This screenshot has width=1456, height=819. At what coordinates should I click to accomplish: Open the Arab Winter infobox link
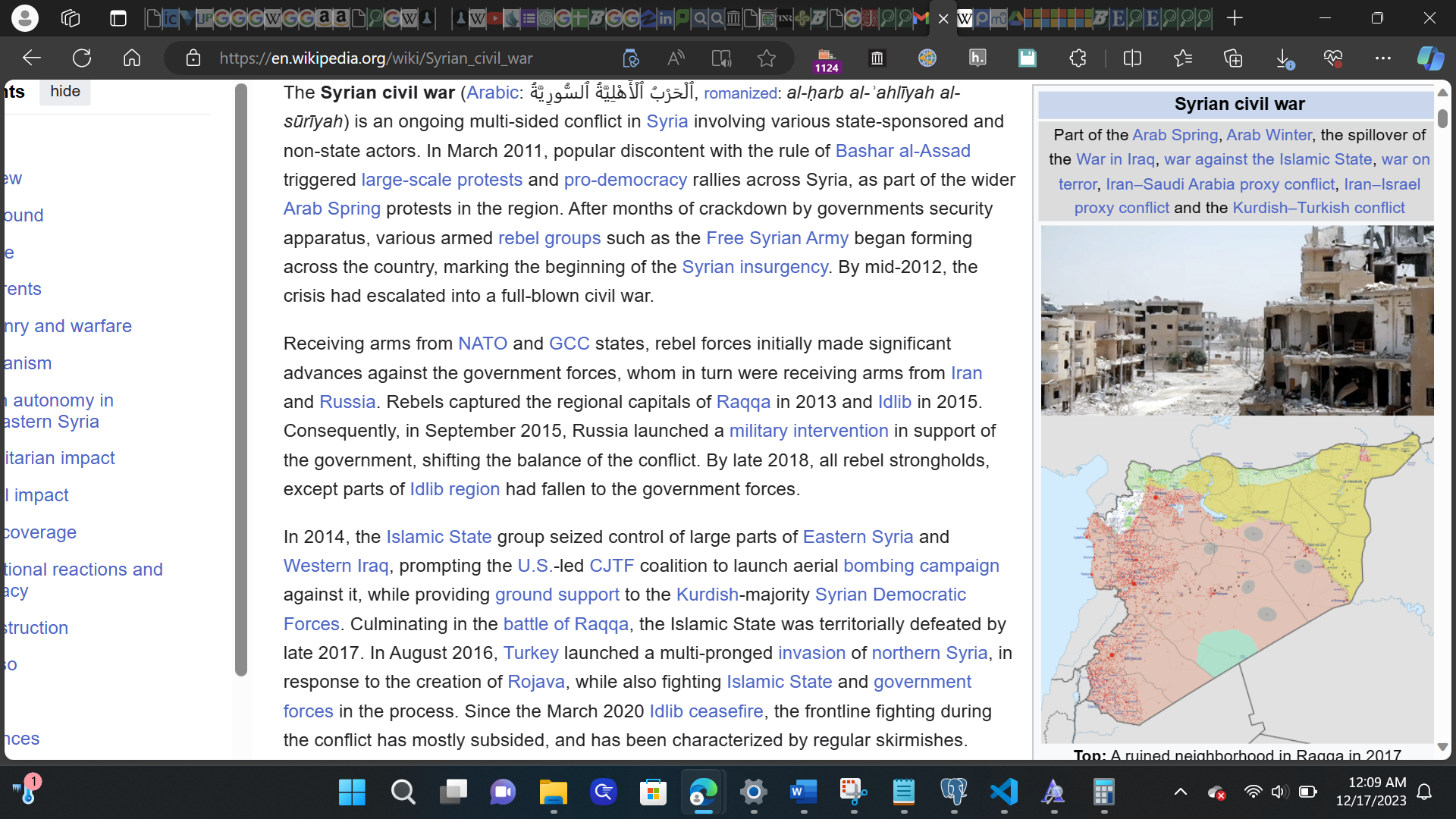[x=1269, y=135]
